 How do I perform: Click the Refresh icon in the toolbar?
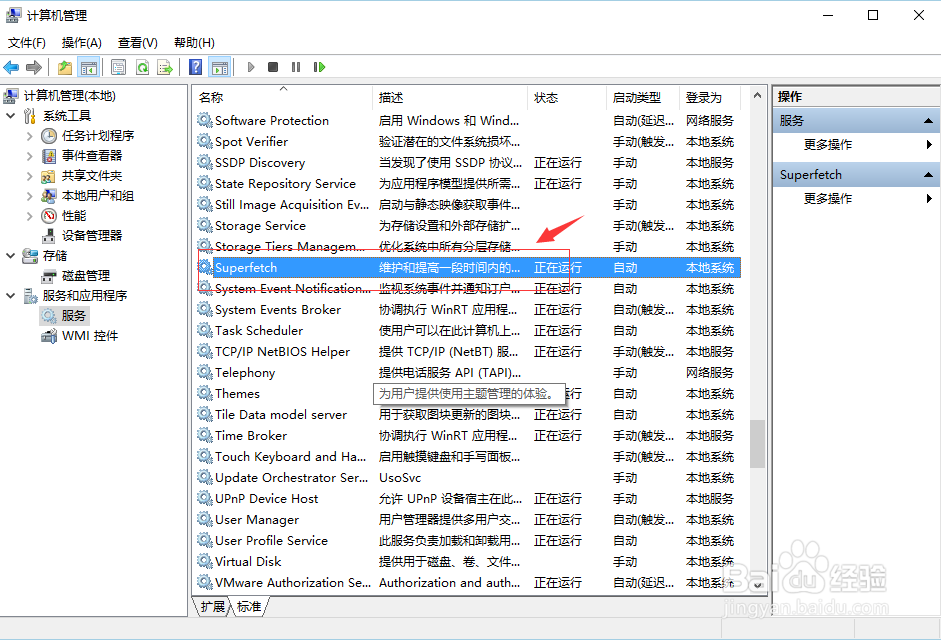pyautogui.click(x=143, y=67)
